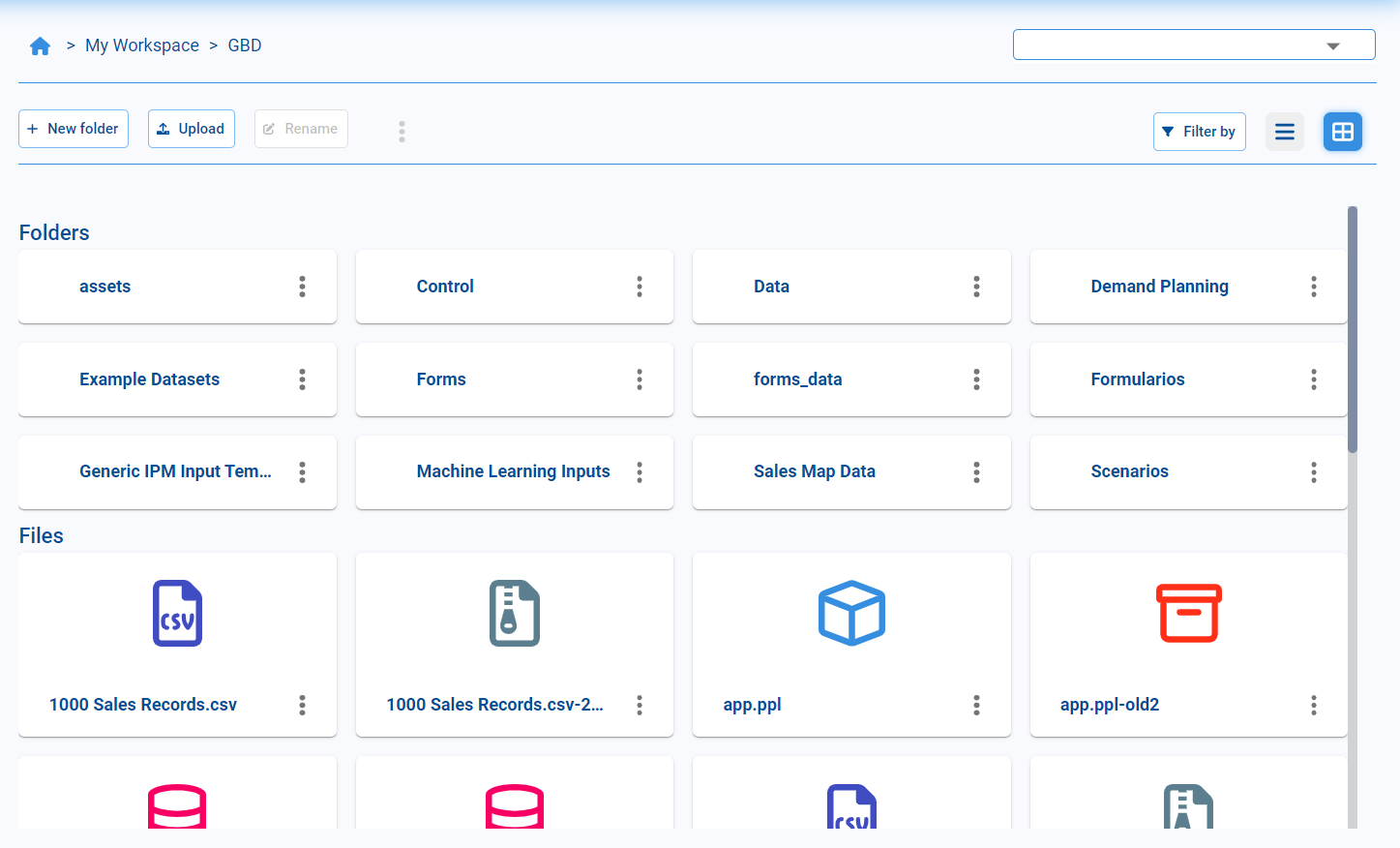This screenshot has height=848, width=1400.
Task: Click the CSV icon for 1000 Sales Records.csv
Action: click(177, 613)
